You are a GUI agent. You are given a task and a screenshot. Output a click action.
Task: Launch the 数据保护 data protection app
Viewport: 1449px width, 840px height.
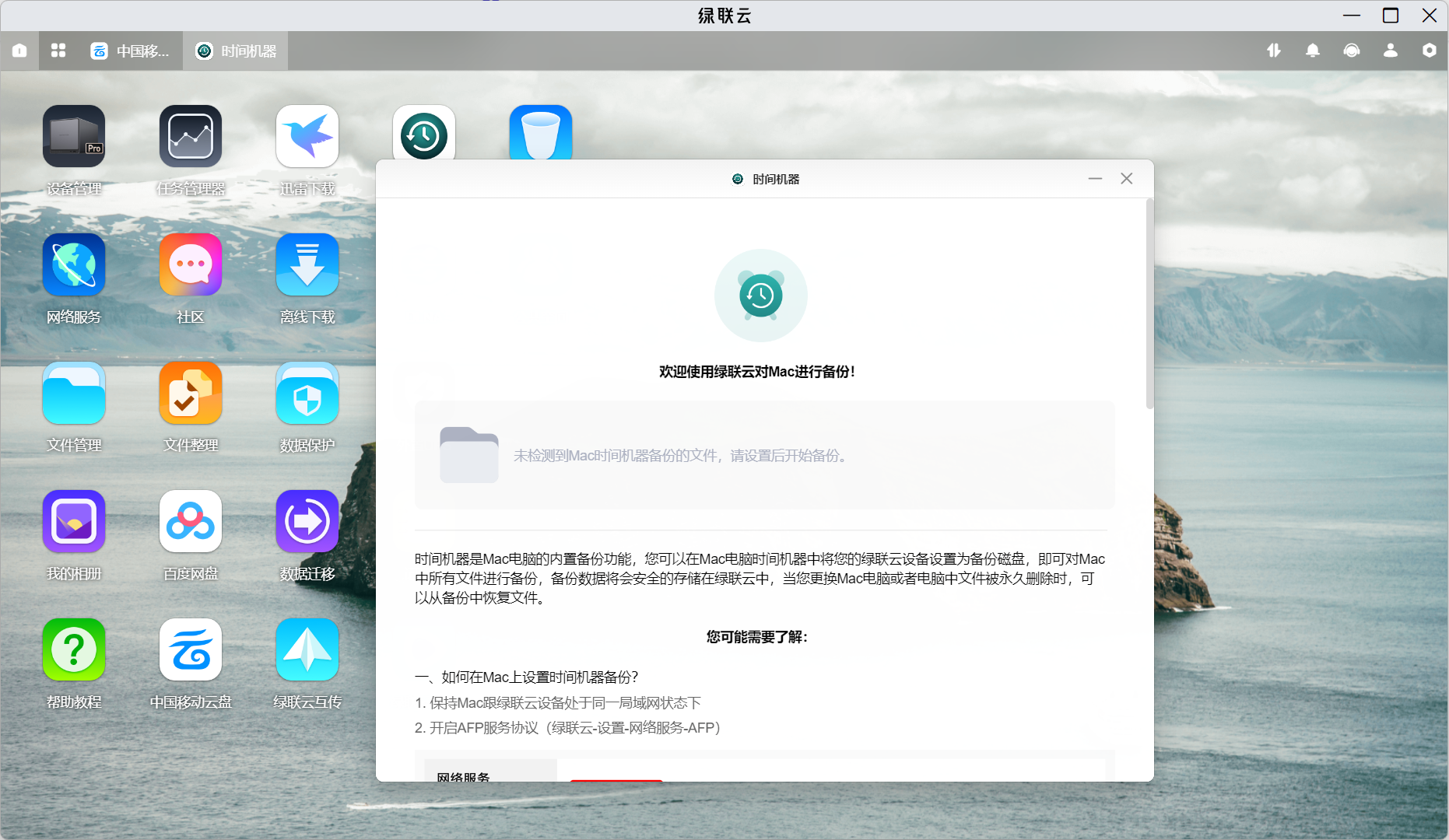pyautogui.click(x=307, y=394)
